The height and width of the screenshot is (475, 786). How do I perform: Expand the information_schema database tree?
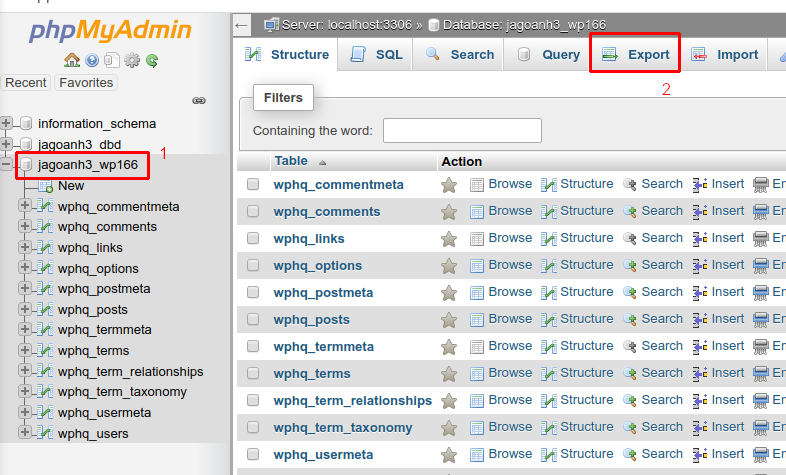8,123
